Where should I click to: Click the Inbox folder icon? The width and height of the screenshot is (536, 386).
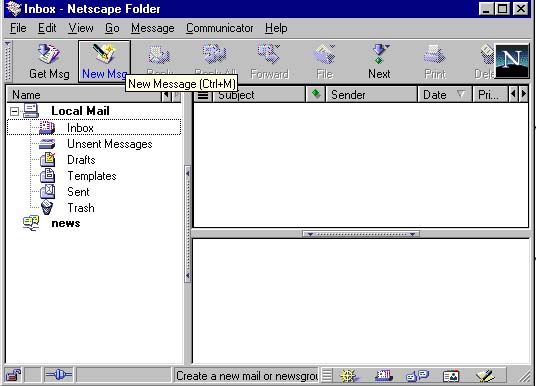tap(47, 128)
